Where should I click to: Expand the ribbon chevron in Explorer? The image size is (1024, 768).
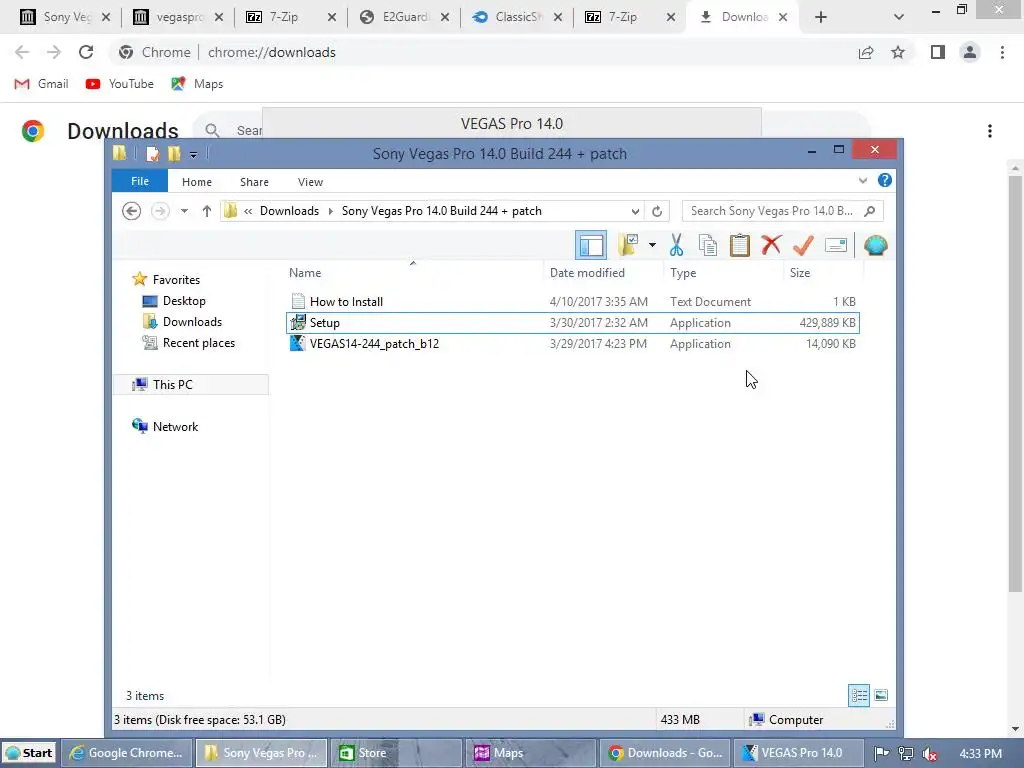point(863,181)
